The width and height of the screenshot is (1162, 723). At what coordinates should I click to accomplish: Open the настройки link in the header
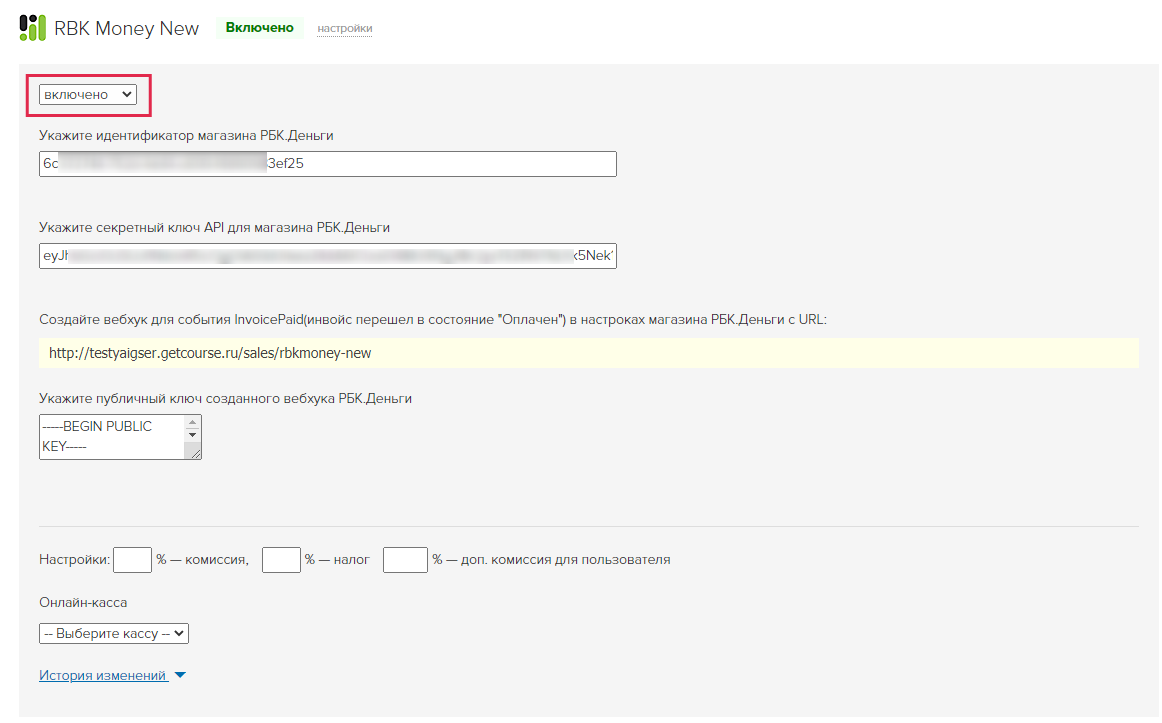click(345, 28)
